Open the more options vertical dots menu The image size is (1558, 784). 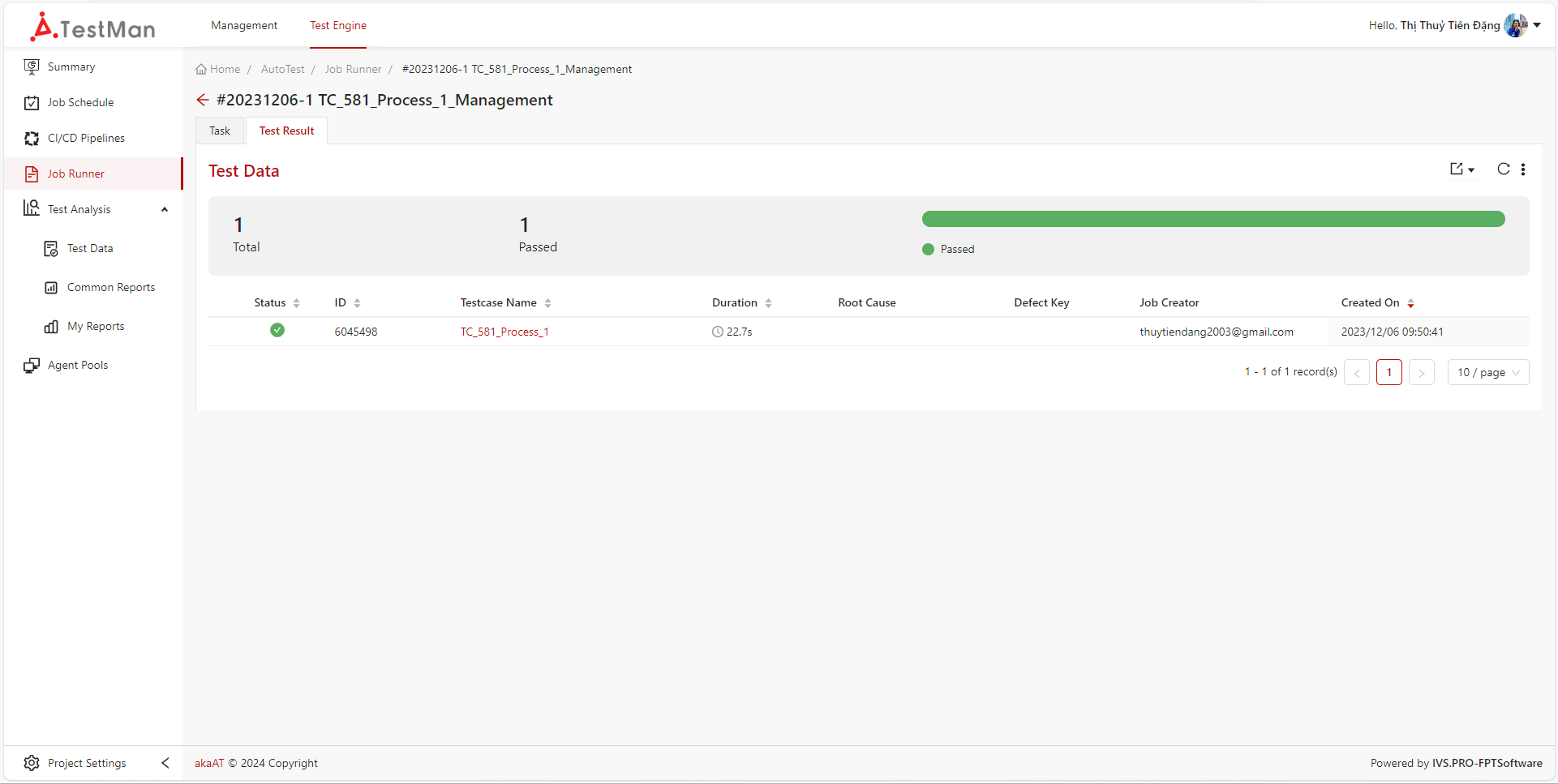tap(1523, 169)
